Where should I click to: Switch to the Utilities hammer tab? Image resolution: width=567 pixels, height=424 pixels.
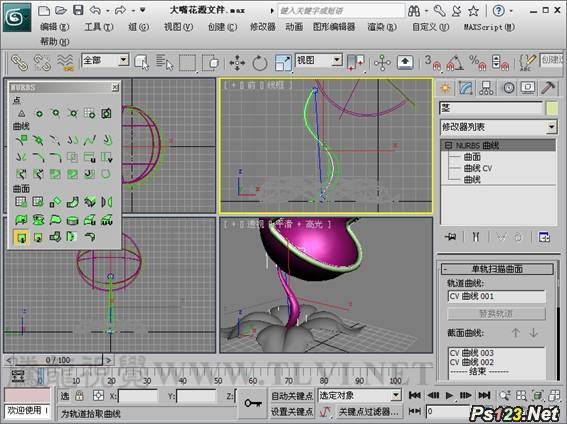pos(548,88)
